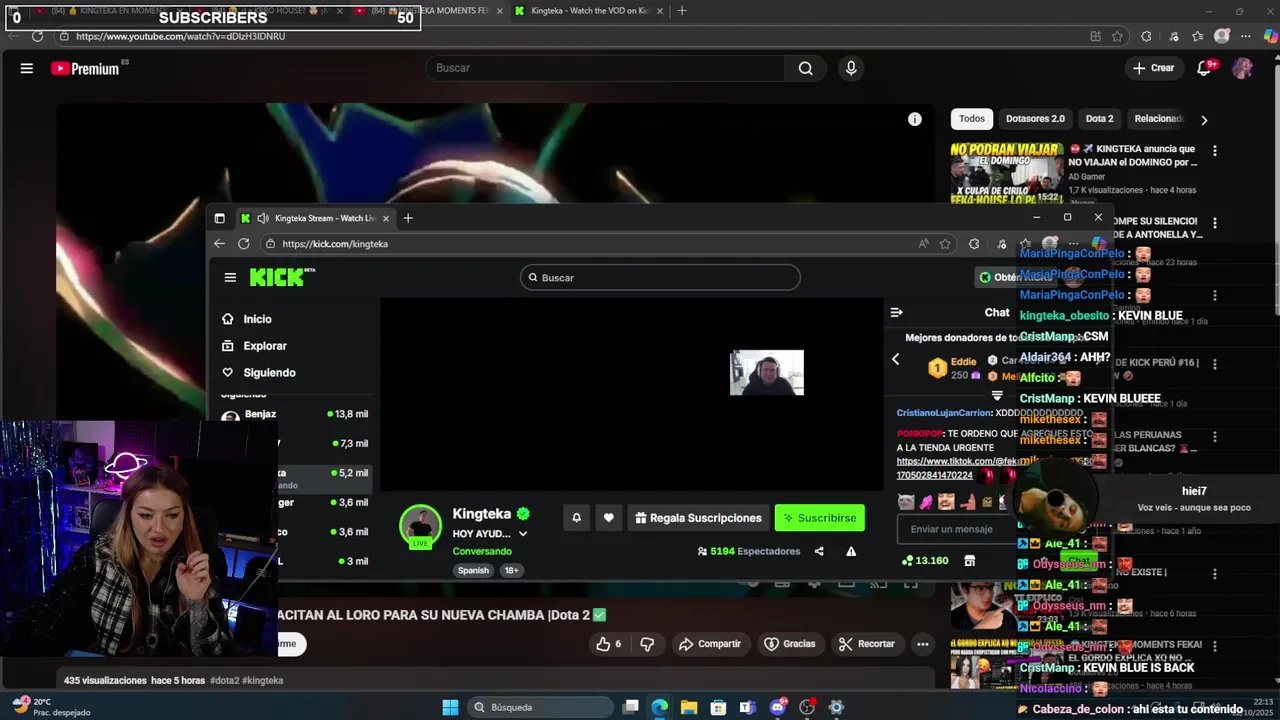Mute the Kingteka Stream tab audio
The height and width of the screenshot is (720, 1280).
[263, 218]
